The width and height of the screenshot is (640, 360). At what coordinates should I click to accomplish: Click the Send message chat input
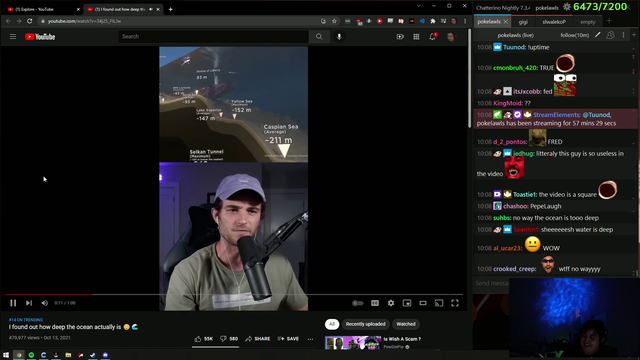(492, 283)
